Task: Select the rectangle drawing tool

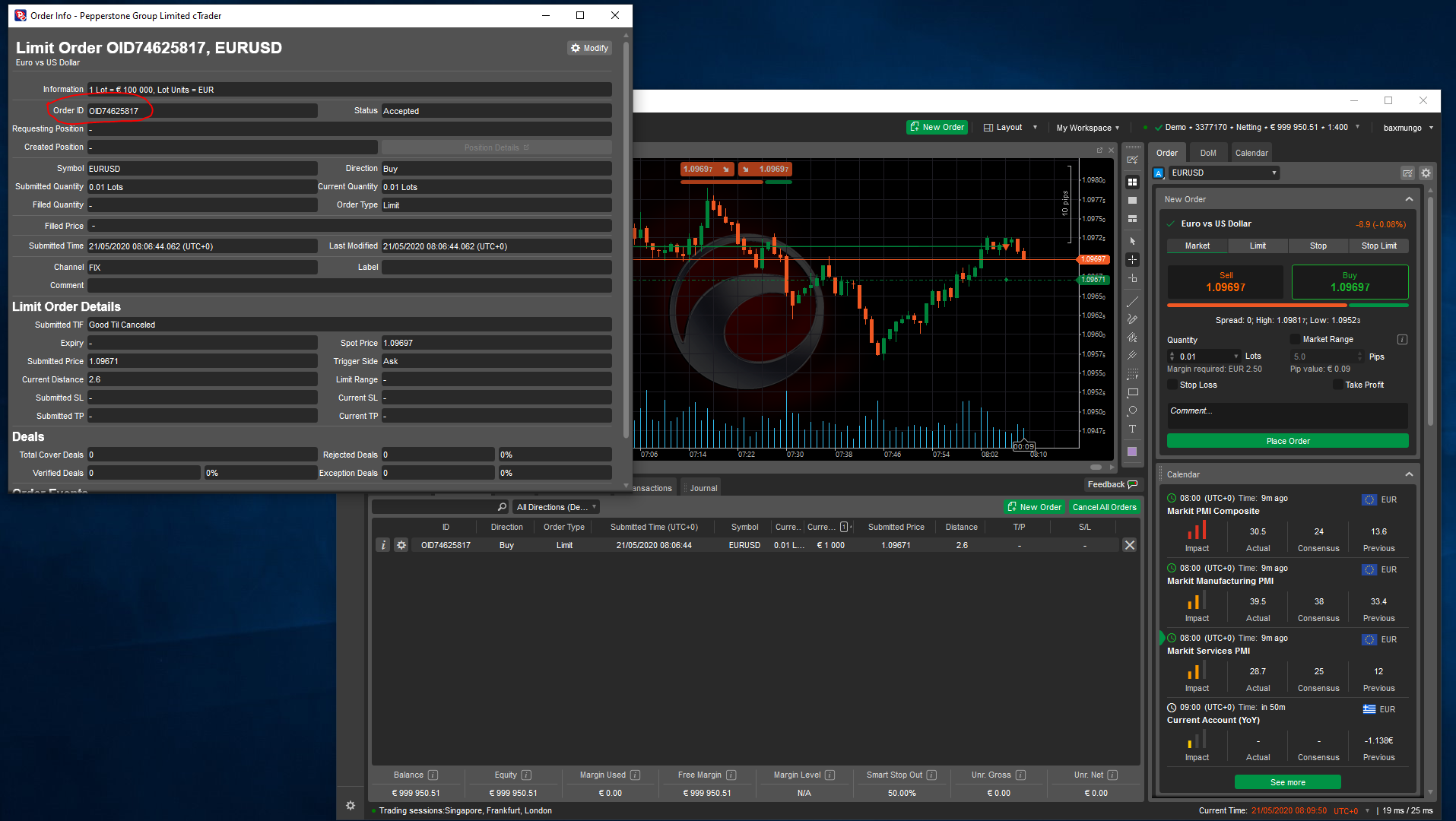Action: coord(1132,392)
